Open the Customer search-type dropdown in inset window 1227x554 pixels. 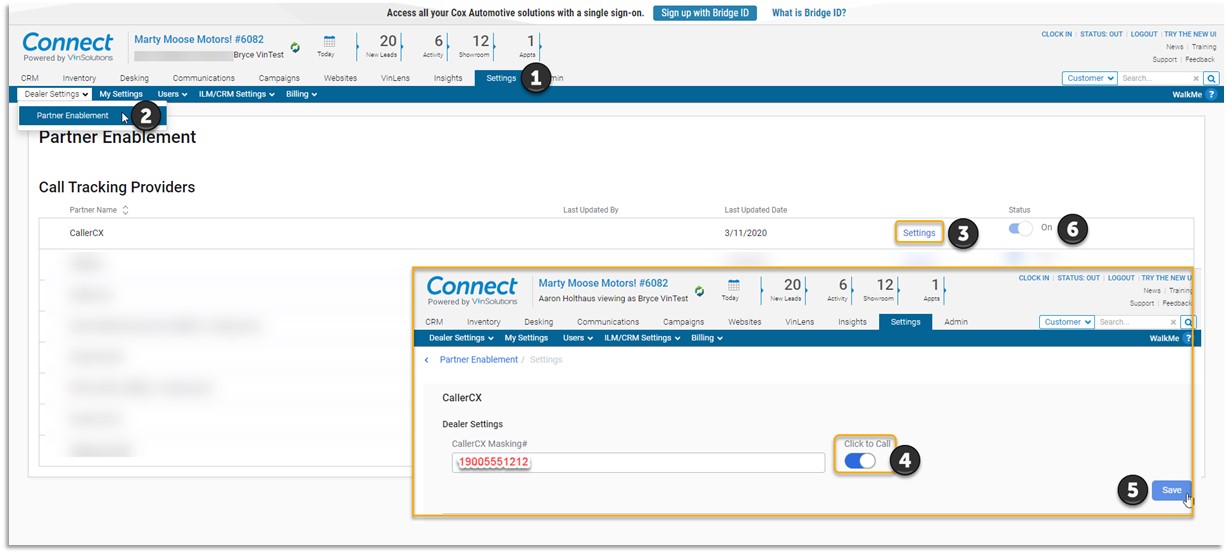tap(1066, 322)
